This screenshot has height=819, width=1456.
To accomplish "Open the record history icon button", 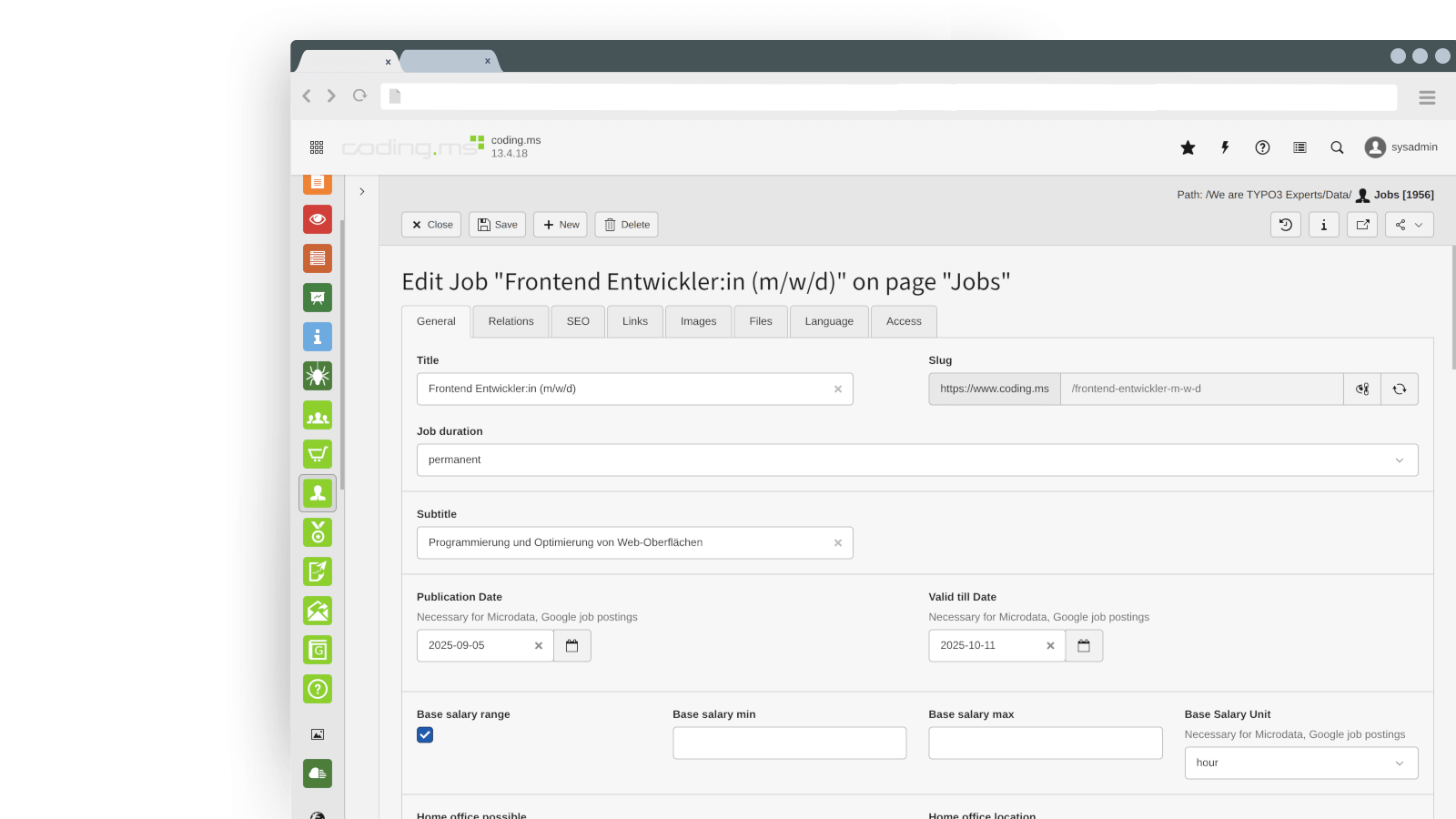I will tap(1286, 225).
